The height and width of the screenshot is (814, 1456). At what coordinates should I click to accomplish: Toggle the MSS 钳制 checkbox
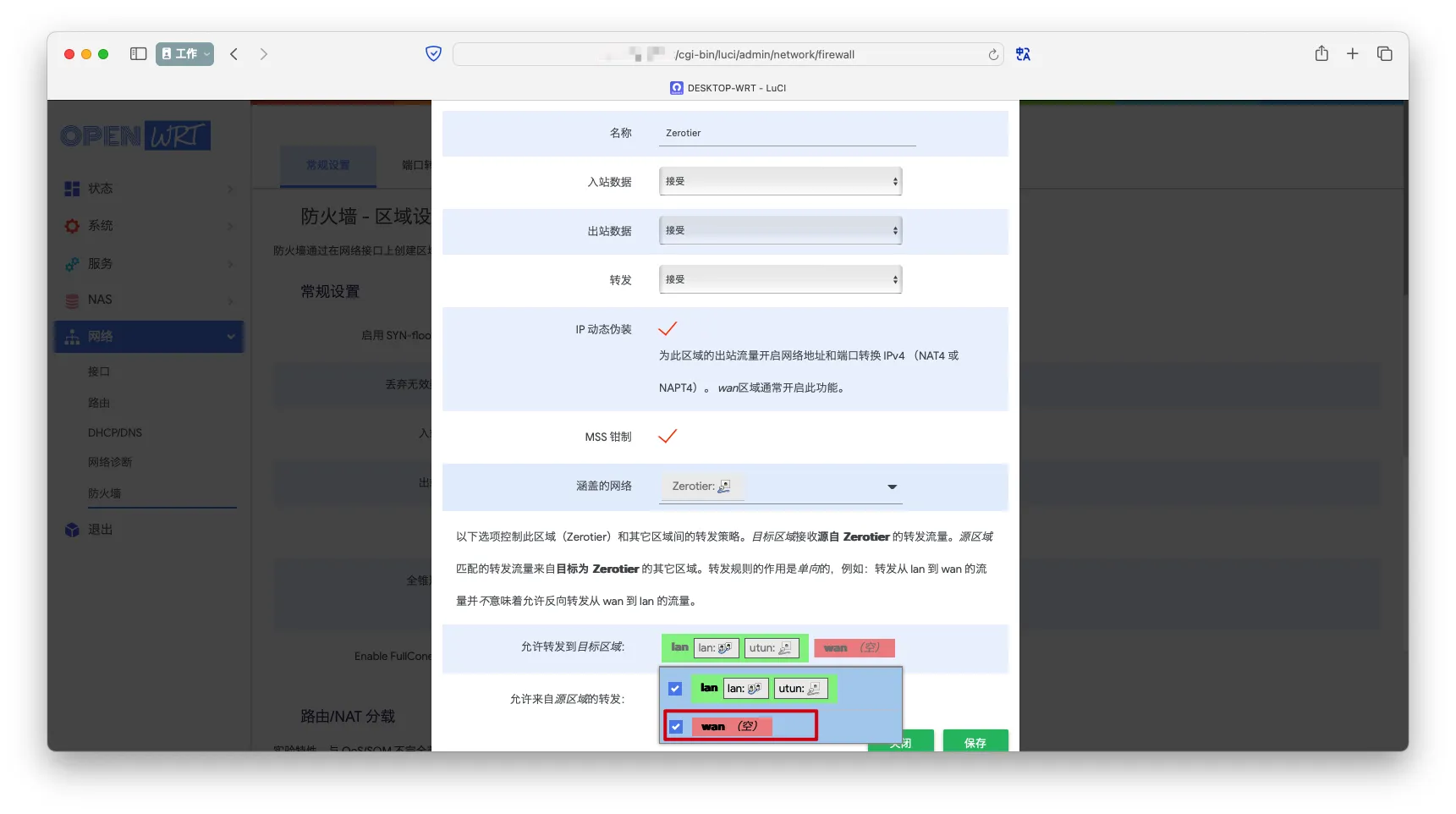[x=668, y=437]
